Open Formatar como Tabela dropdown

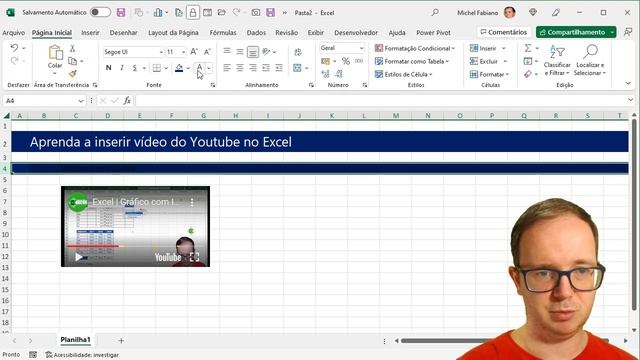pos(412,61)
